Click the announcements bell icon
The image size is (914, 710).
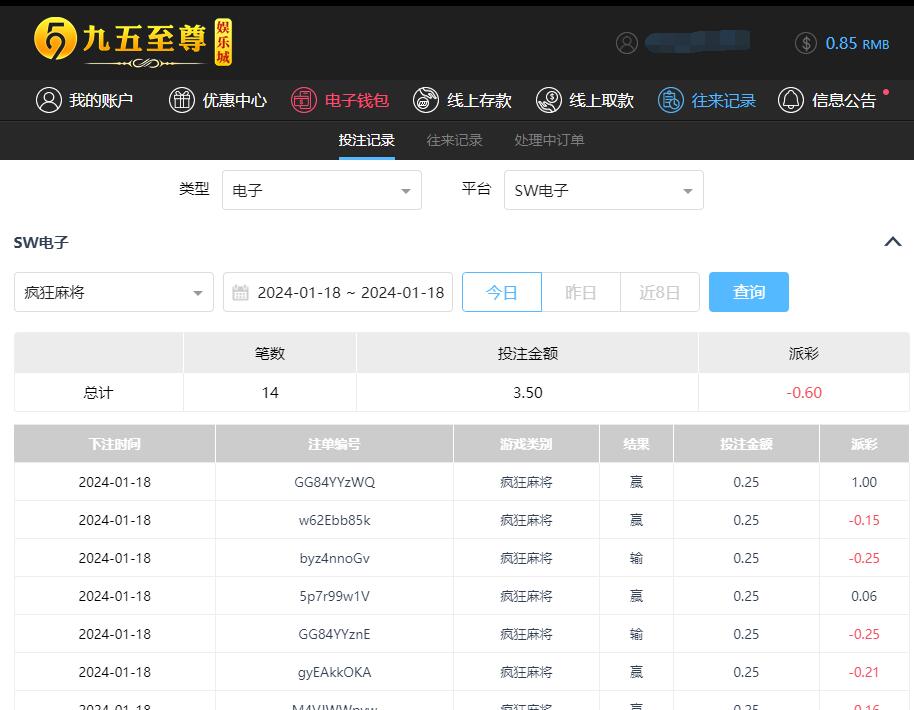coord(791,100)
